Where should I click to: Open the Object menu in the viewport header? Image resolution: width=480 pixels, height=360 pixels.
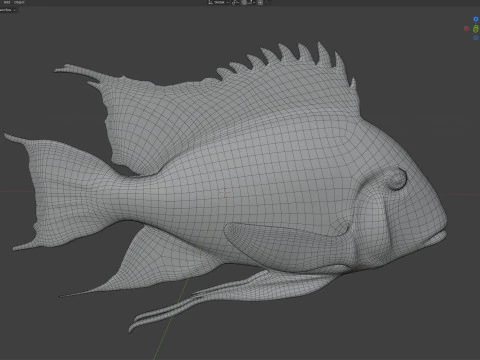pos(19,2)
